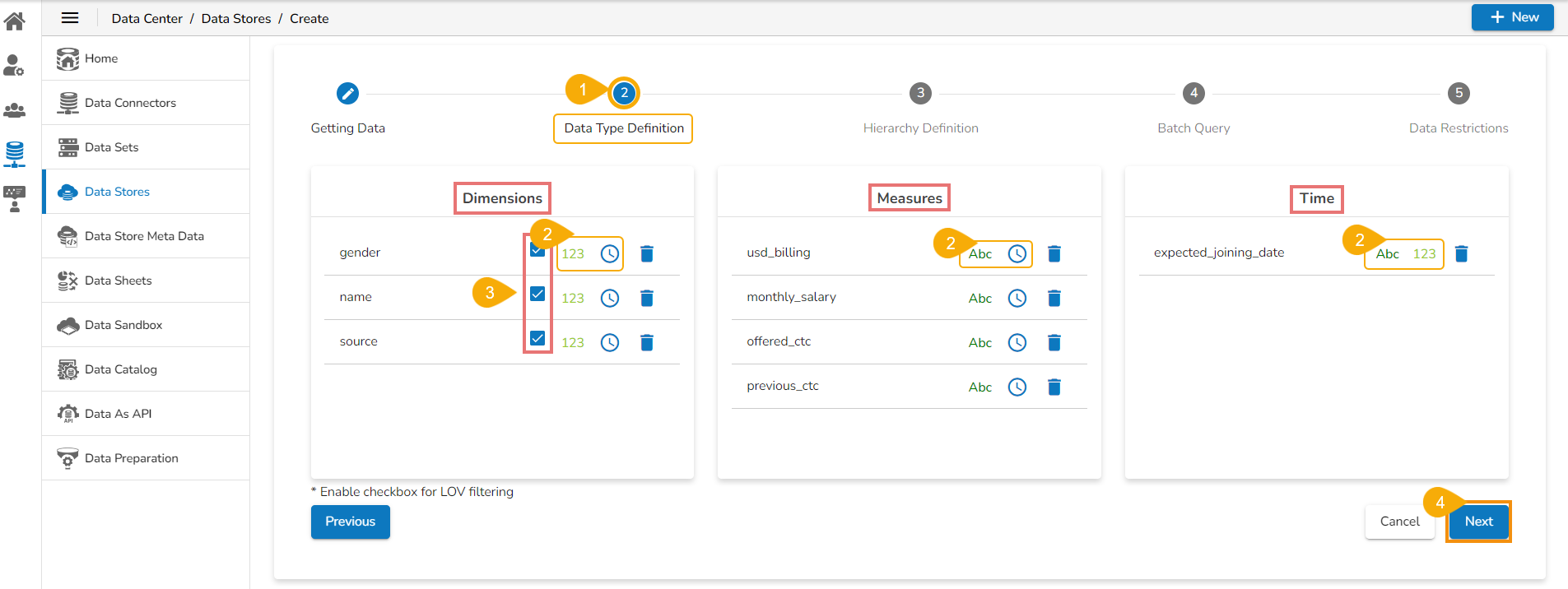Go to Data Sandbox menu item
Viewport: 1568px width, 589px height.
click(x=123, y=325)
